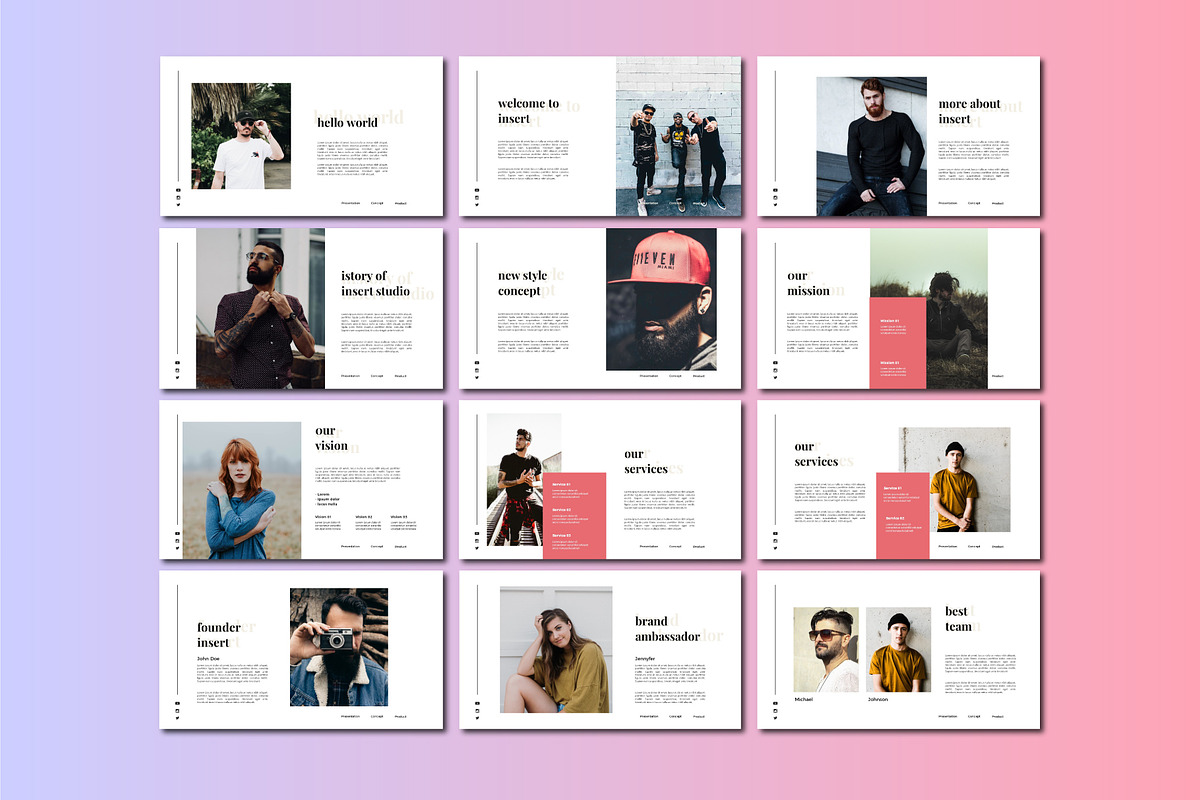
Task: Click YouTube icon on our vision slide
Action: (x=178, y=534)
